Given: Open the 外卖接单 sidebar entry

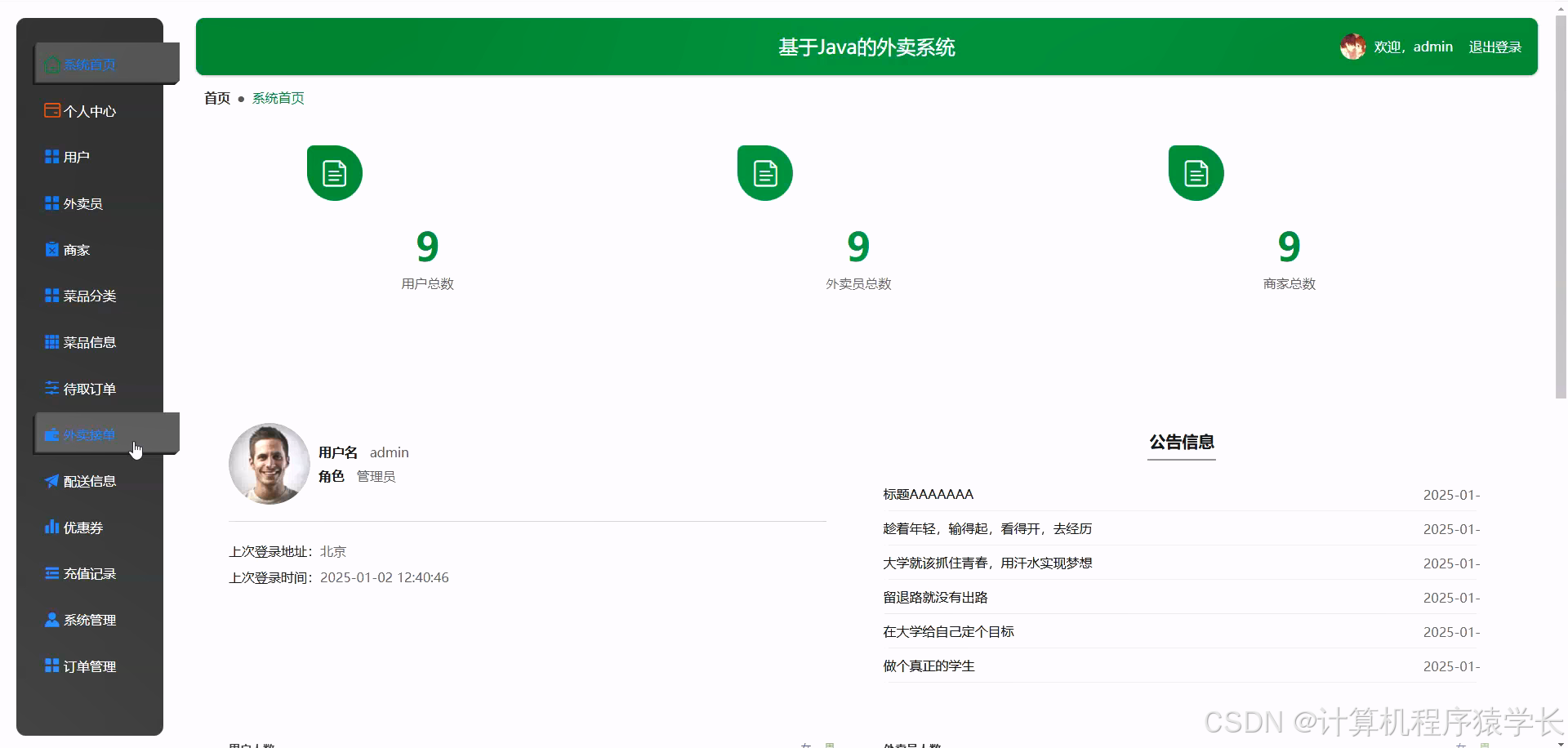Looking at the screenshot, I should tap(90, 434).
